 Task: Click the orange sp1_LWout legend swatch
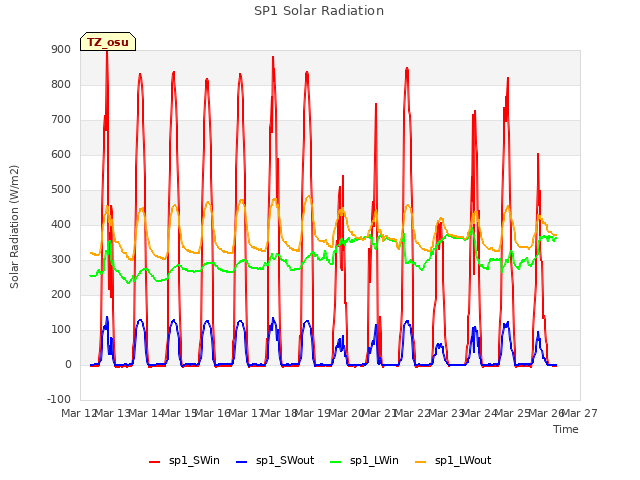click(x=420, y=461)
